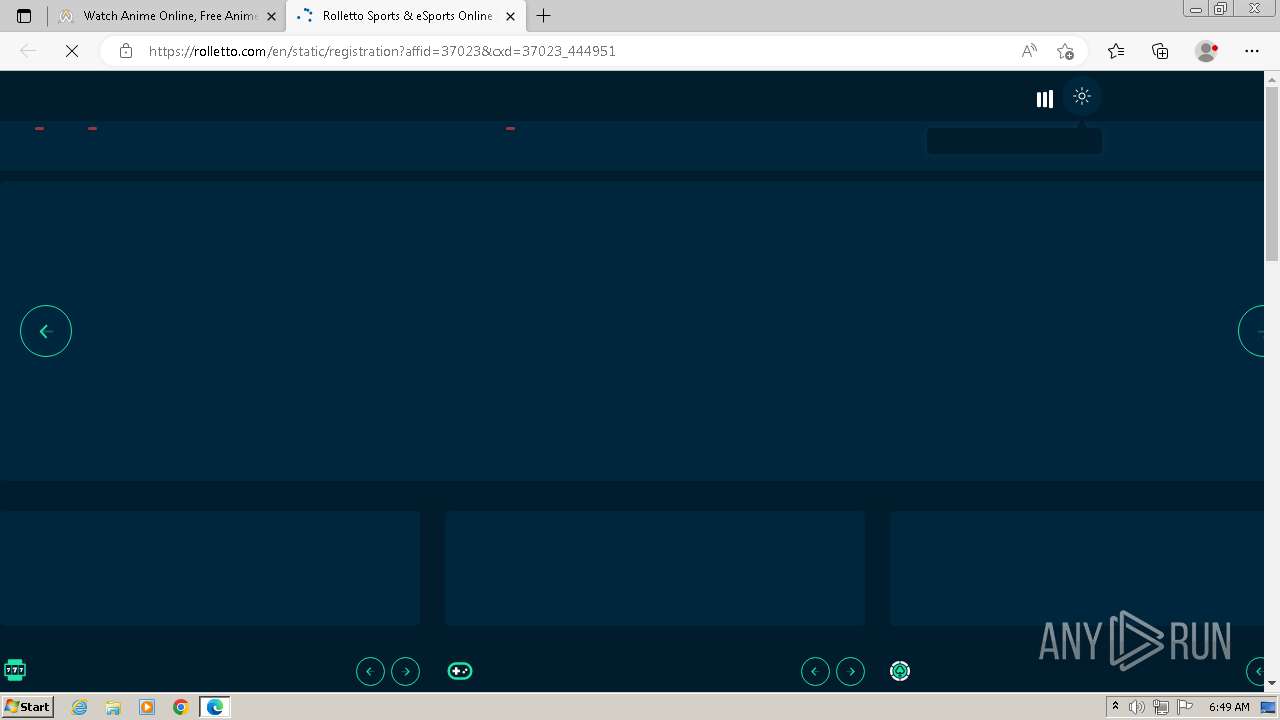Stop loading the page
The height and width of the screenshot is (720, 1280).
(72, 51)
